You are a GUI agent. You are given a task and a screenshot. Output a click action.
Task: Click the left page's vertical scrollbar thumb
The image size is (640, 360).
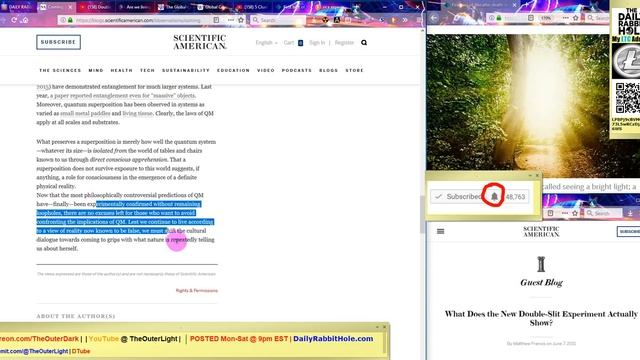click(x=422, y=214)
